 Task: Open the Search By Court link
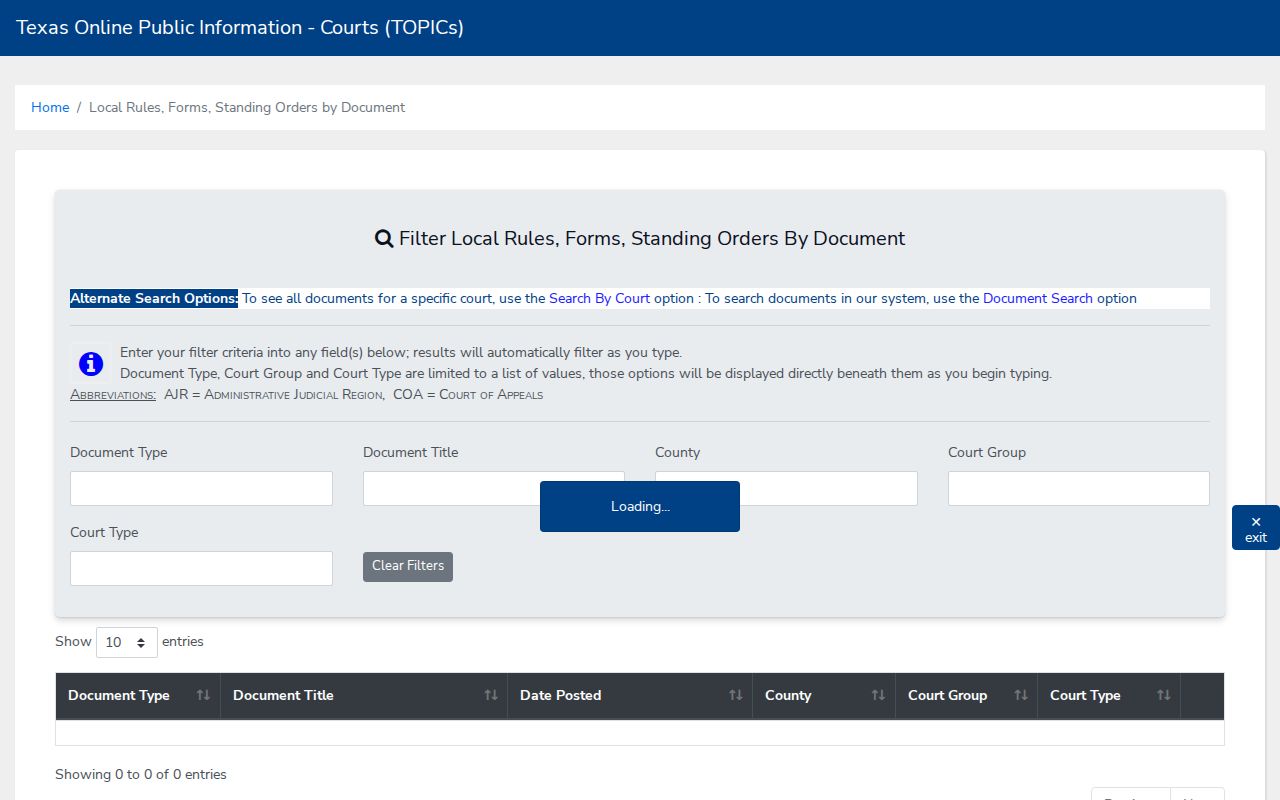point(599,298)
